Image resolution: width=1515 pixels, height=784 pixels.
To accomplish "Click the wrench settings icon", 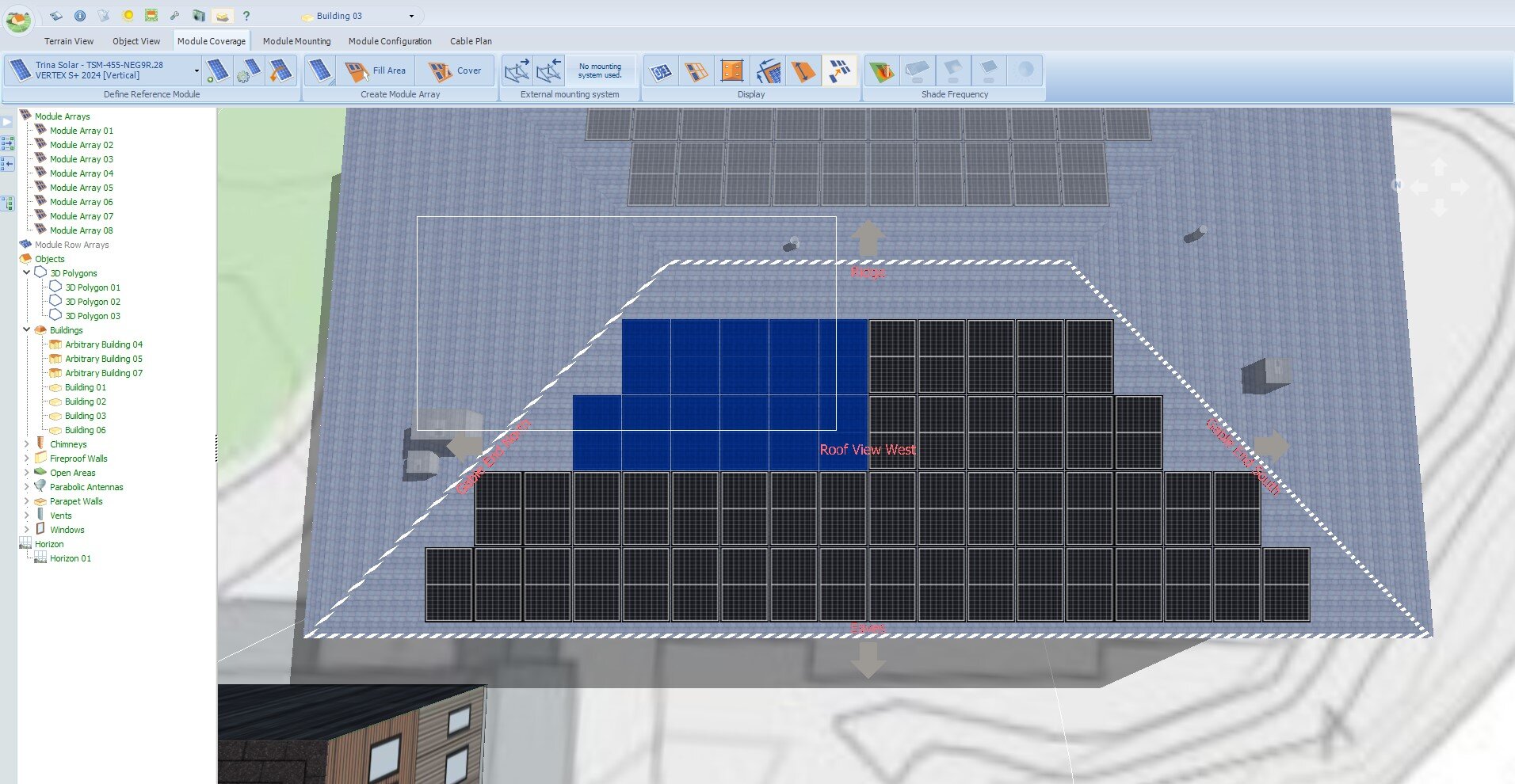I will pos(175,16).
